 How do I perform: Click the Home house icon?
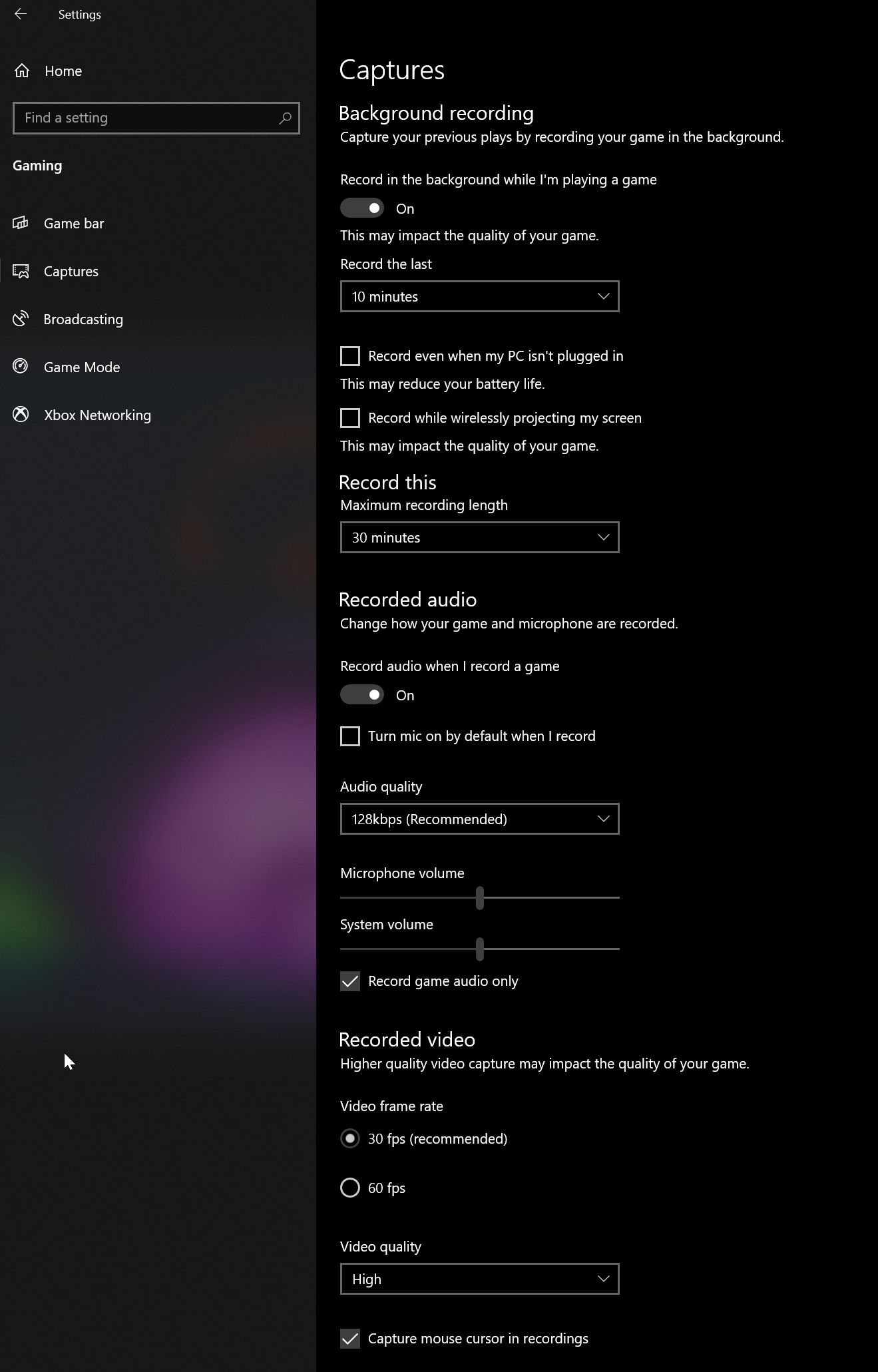[22, 71]
